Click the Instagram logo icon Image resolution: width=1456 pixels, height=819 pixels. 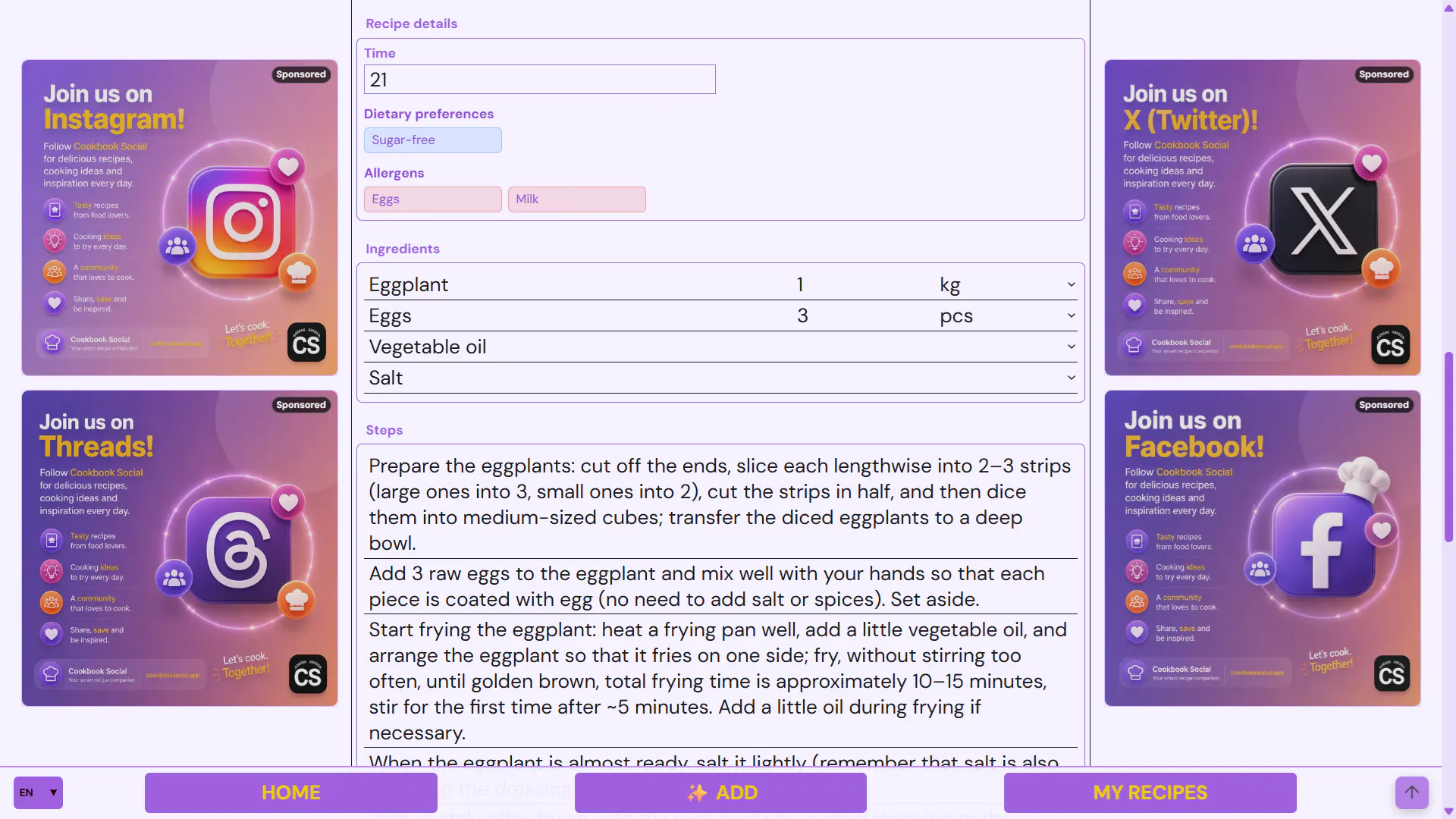243,223
